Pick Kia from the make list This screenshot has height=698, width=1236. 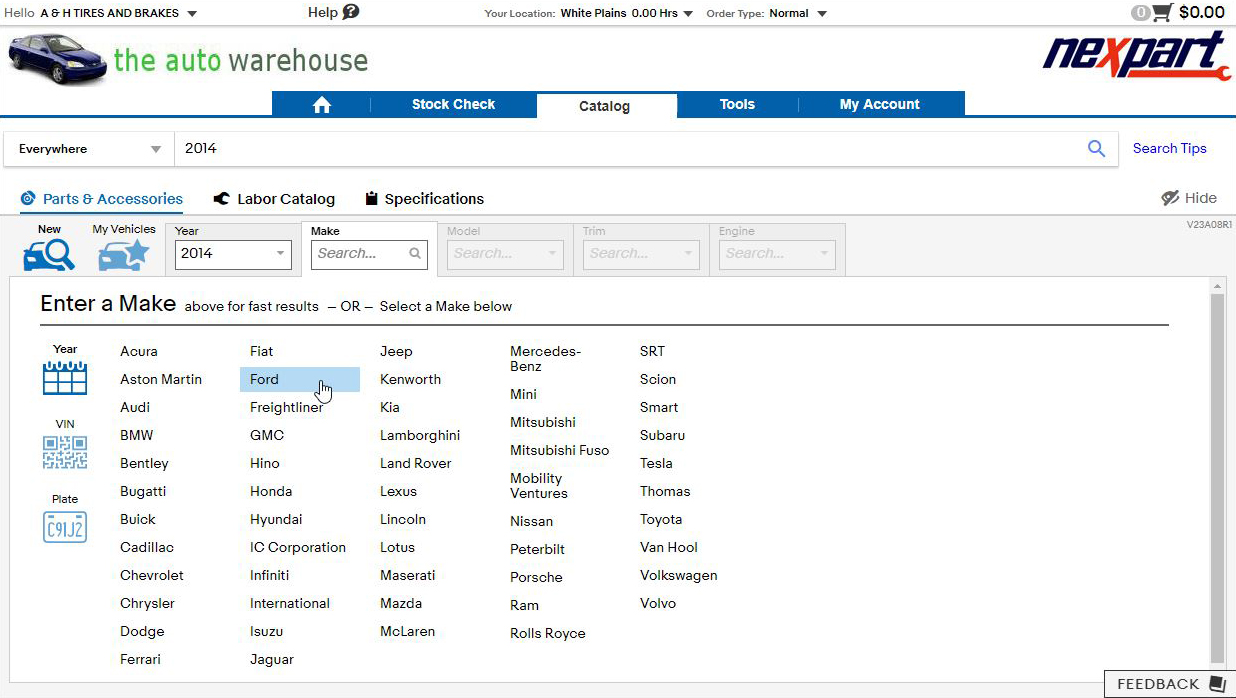coord(390,407)
